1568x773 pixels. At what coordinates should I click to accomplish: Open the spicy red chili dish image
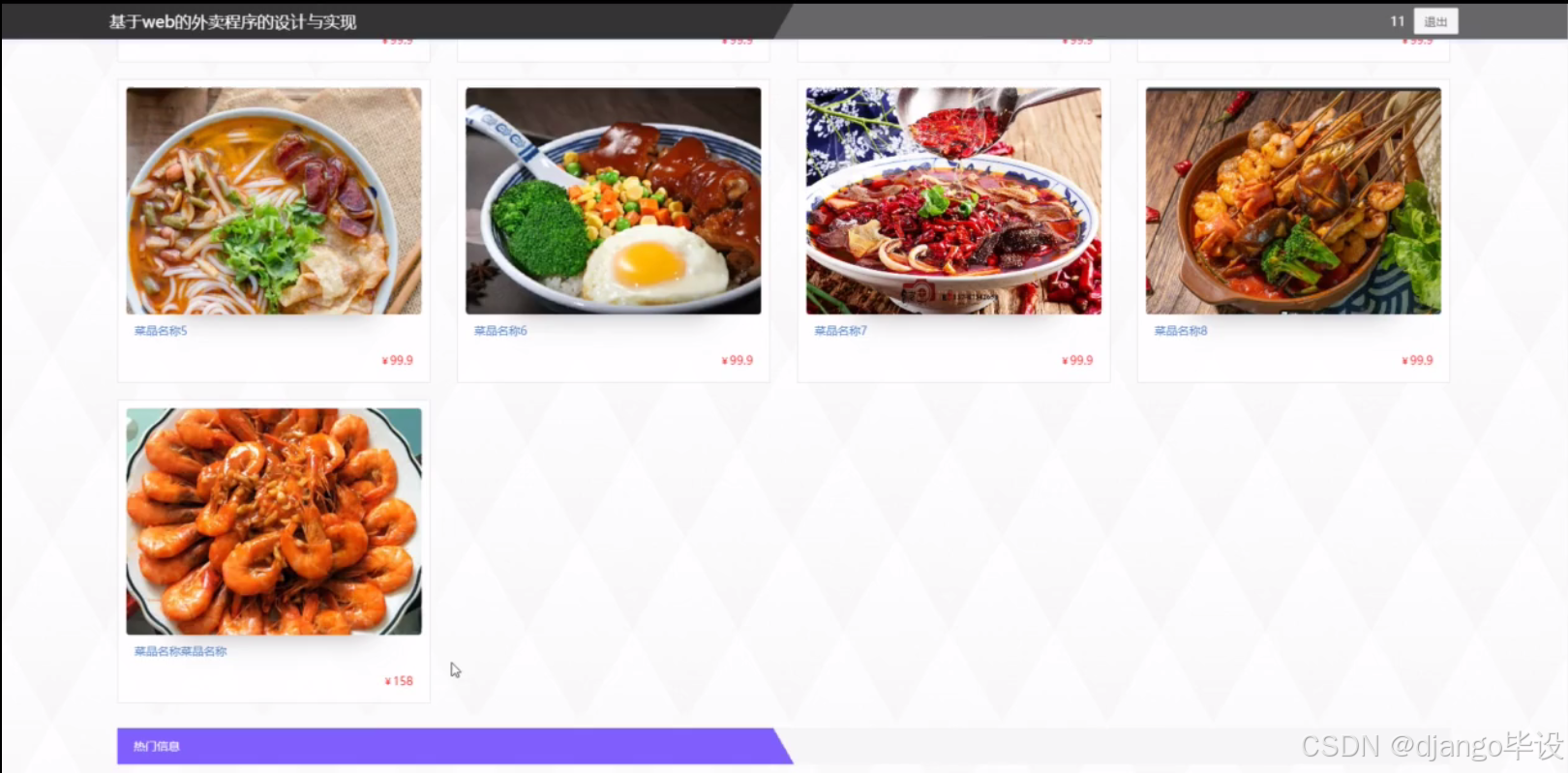[953, 201]
